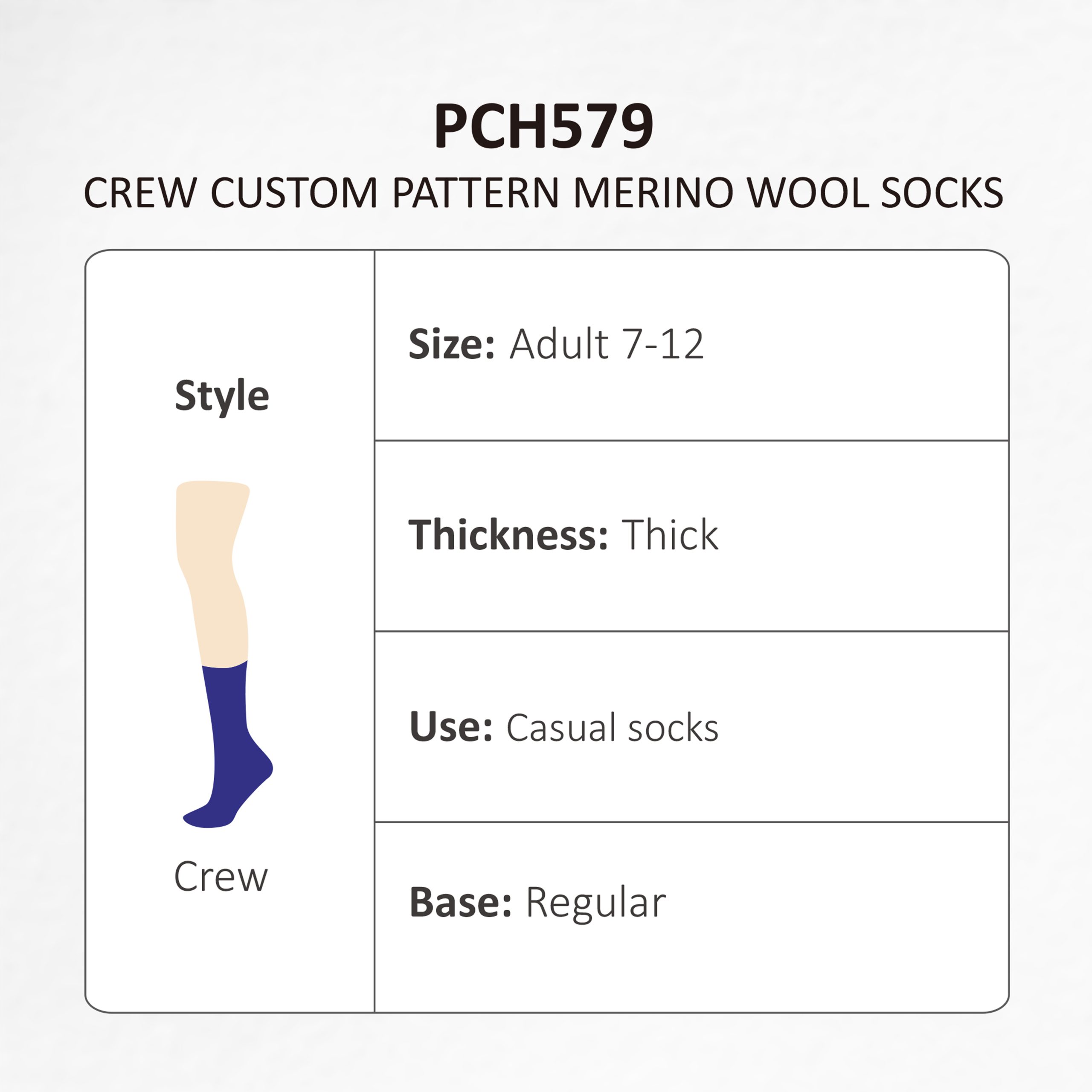This screenshot has width=1092, height=1092.
Task: Click the word CUSTOM in the subtitle
Action: (x=294, y=193)
